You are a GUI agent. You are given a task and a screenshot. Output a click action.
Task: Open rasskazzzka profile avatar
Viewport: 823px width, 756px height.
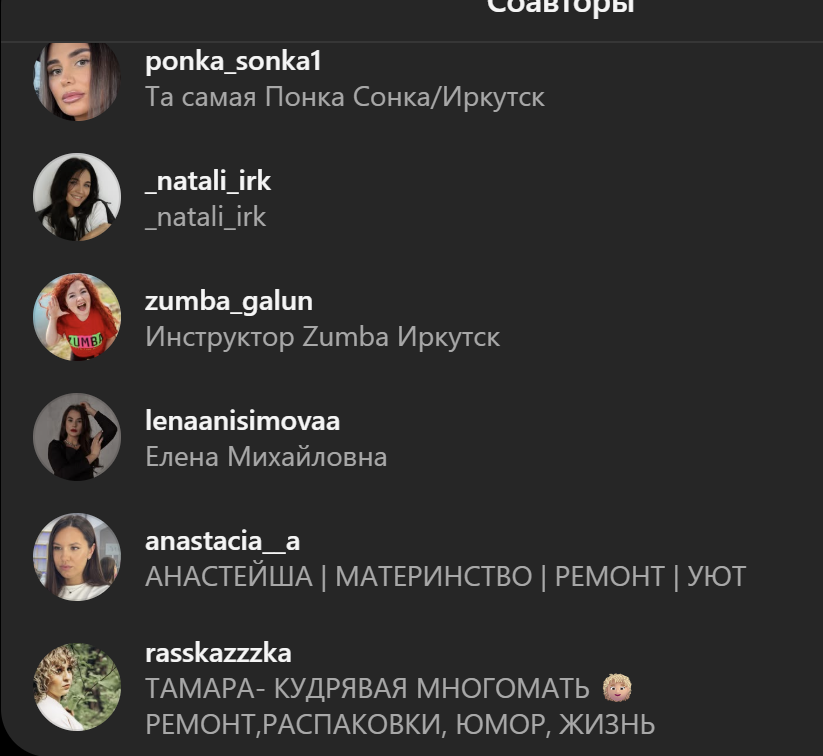(x=77, y=687)
